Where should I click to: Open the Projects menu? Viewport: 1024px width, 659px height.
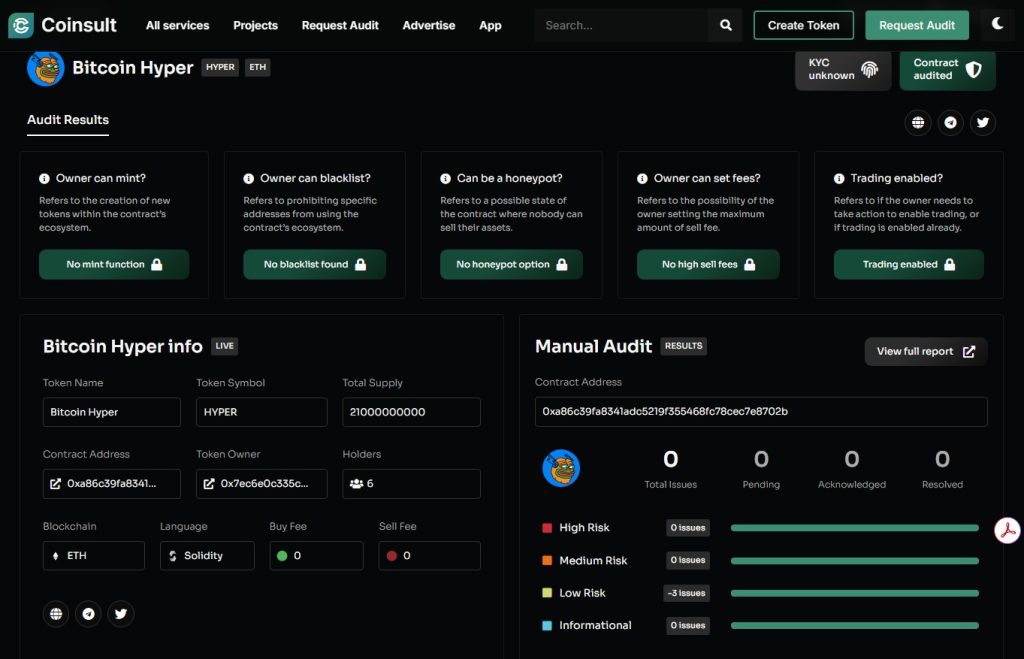[x=255, y=25]
